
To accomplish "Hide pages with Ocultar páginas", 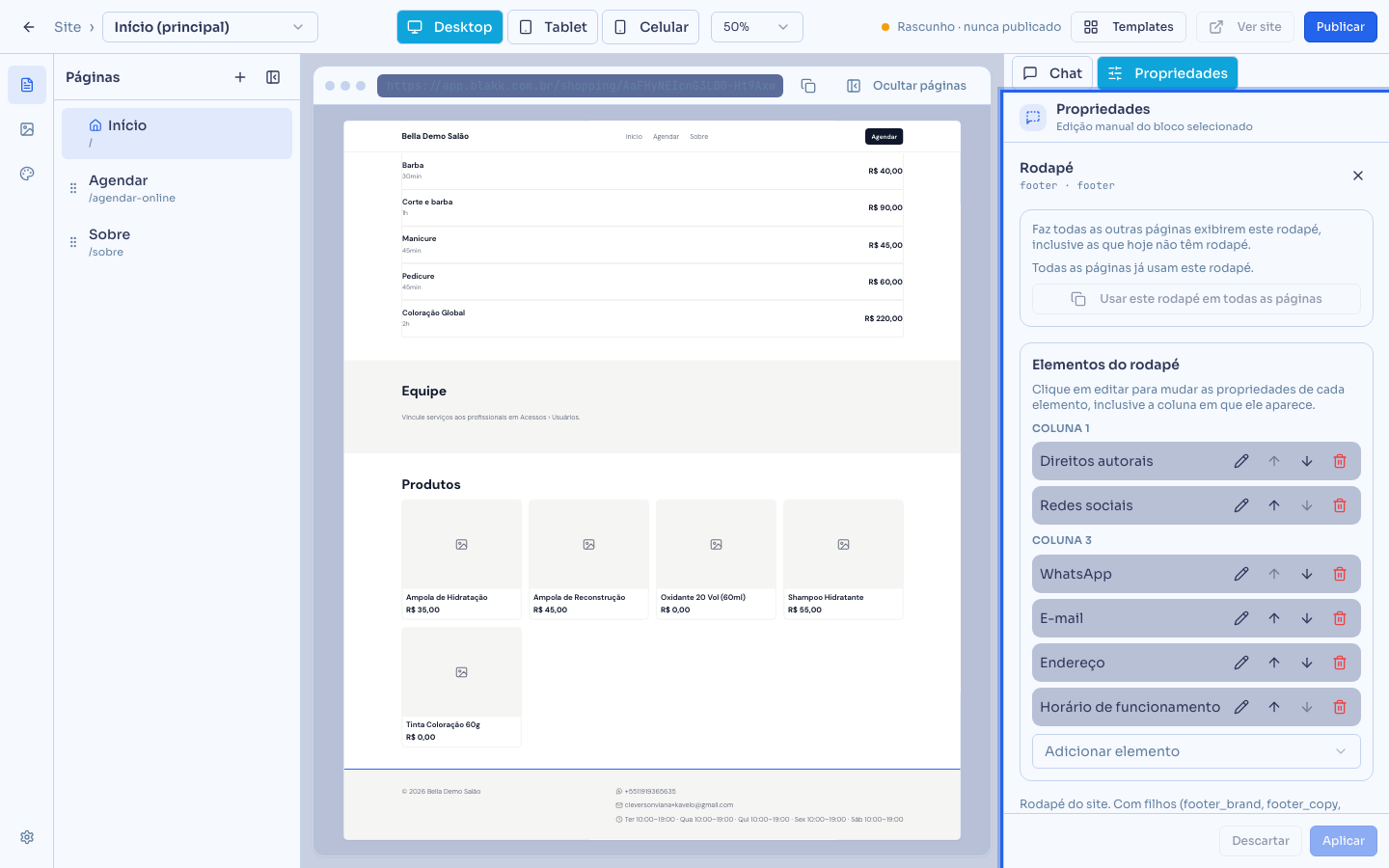I will click(x=907, y=86).
